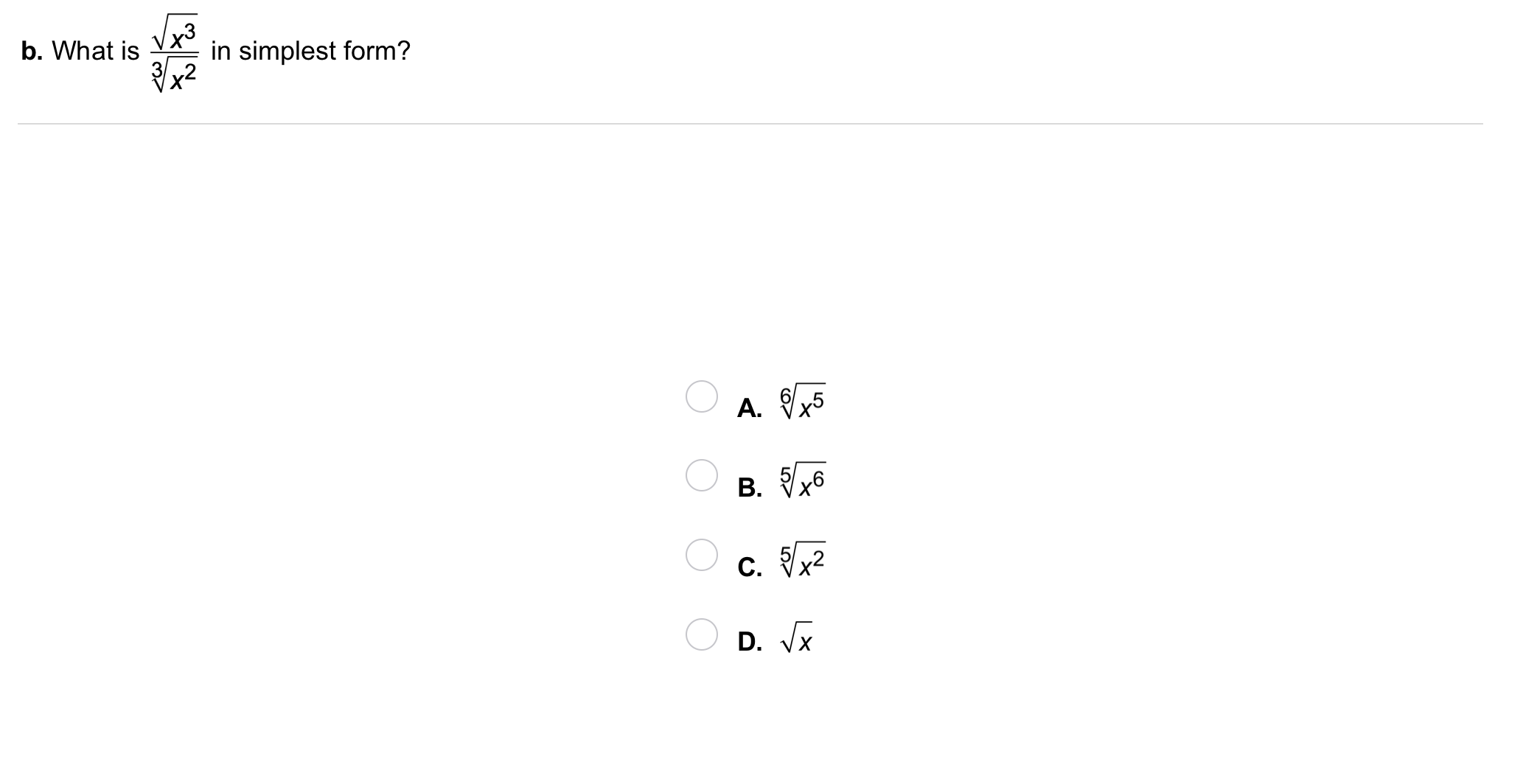Click the bold "C." answer label

pos(750,567)
